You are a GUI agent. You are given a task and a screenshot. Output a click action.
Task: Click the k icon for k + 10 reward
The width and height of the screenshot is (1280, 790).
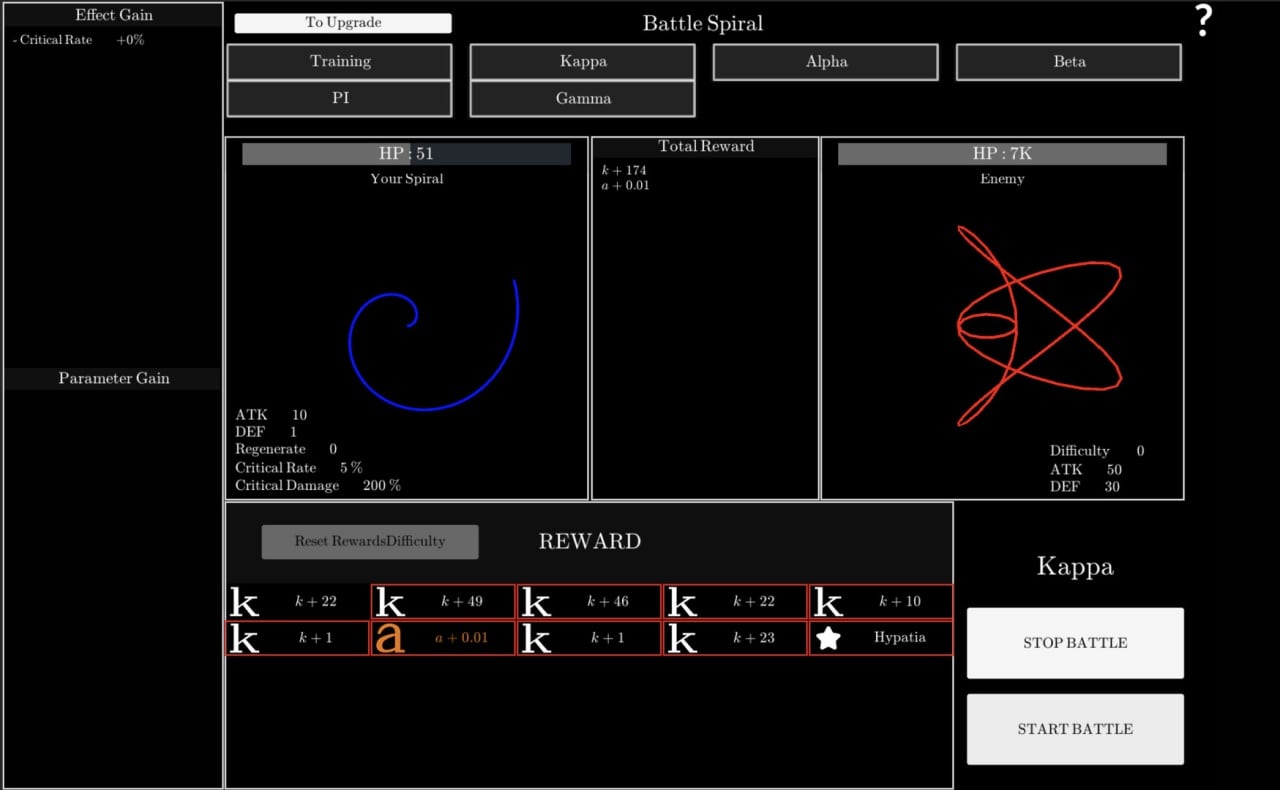pos(829,602)
